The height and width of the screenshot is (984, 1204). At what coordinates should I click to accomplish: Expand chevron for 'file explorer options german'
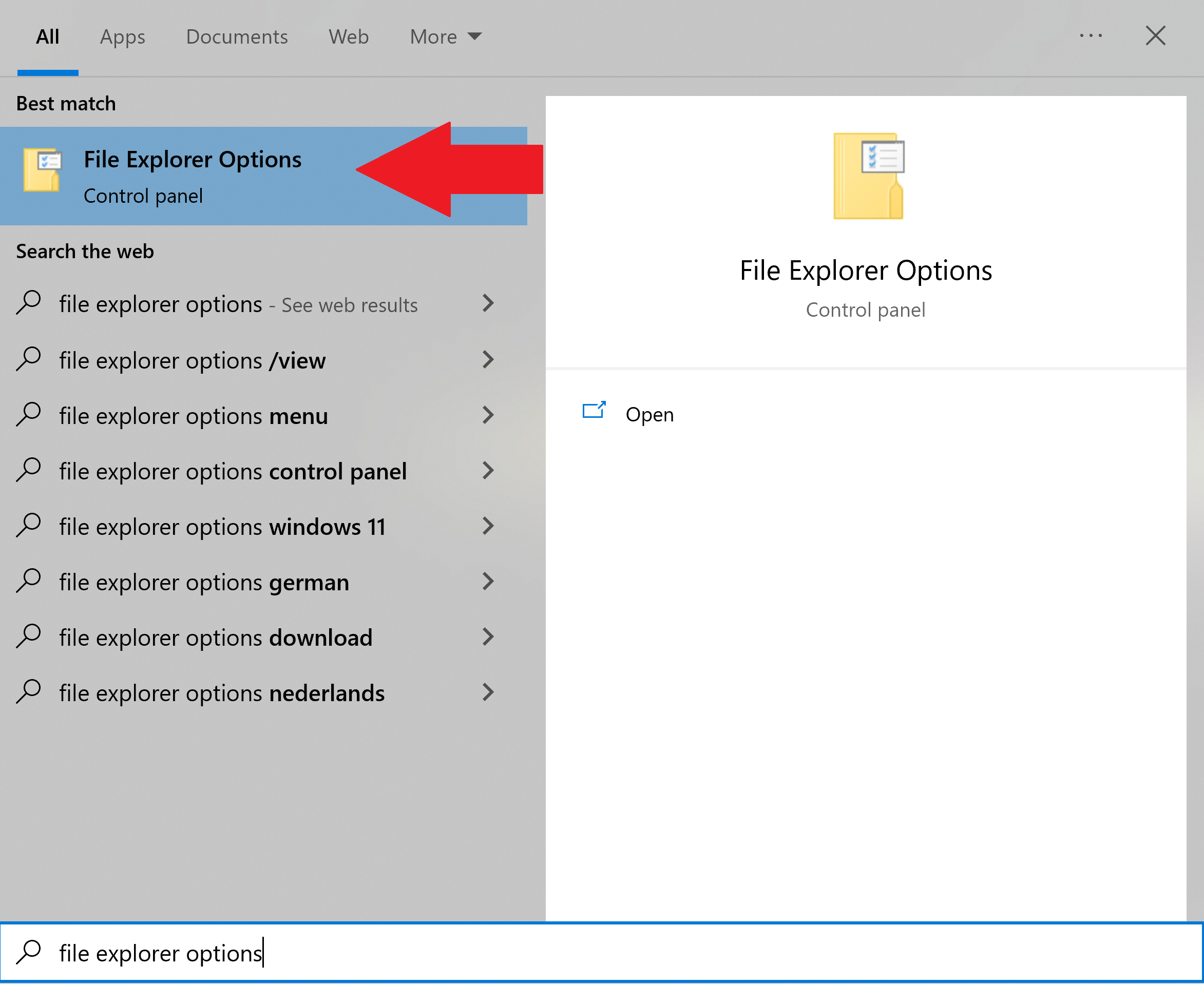488,582
